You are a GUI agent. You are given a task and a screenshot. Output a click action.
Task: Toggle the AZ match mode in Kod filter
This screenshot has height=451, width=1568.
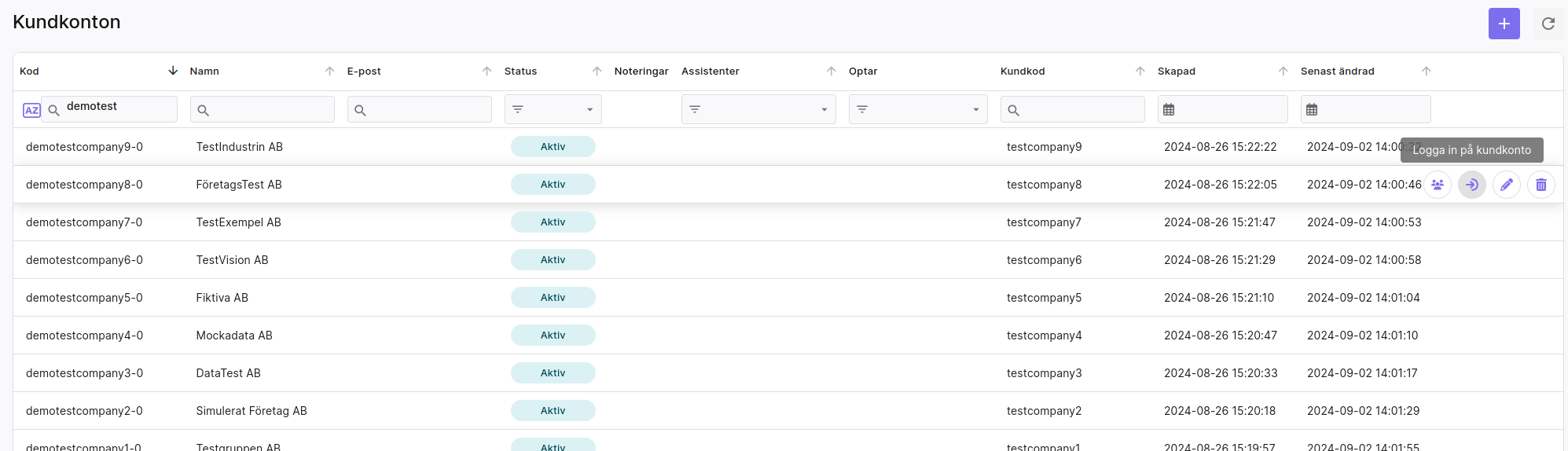[x=31, y=110]
